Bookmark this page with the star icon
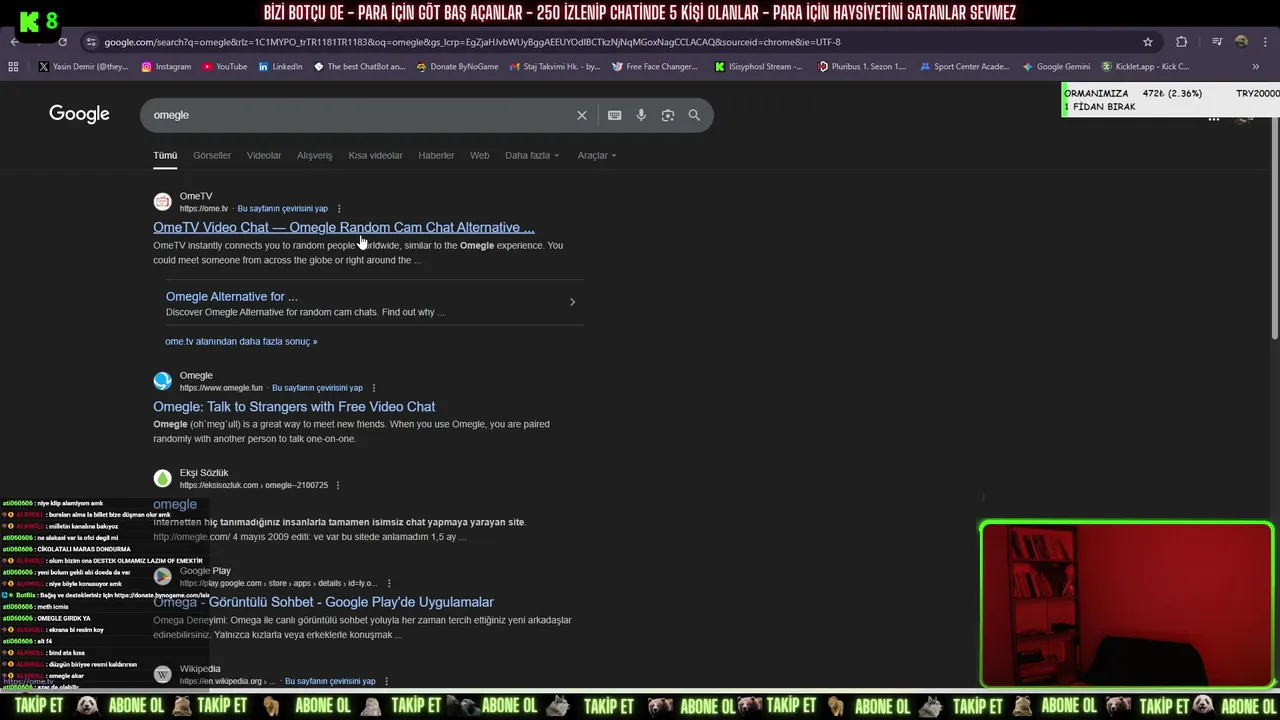Image resolution: width=1280 pixels, height=720 pixels. 1148,42
